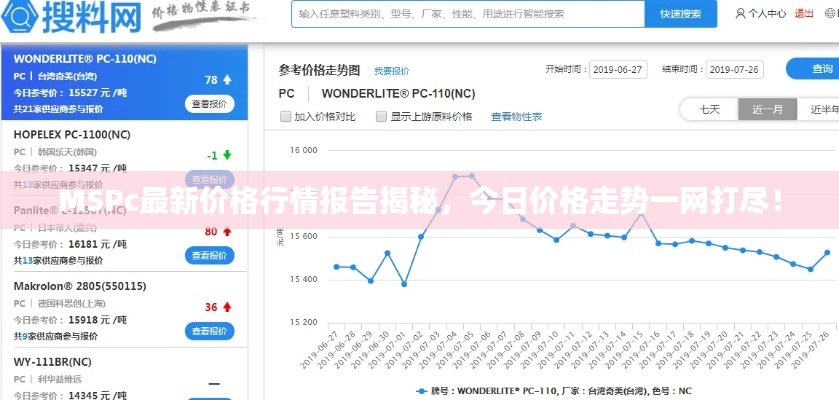Image resolution: width=839 pixels, height=400 pixels.
Task: Click 查看报价 for Makrolon 2805(550115)
Action: (x=210, y=331)
